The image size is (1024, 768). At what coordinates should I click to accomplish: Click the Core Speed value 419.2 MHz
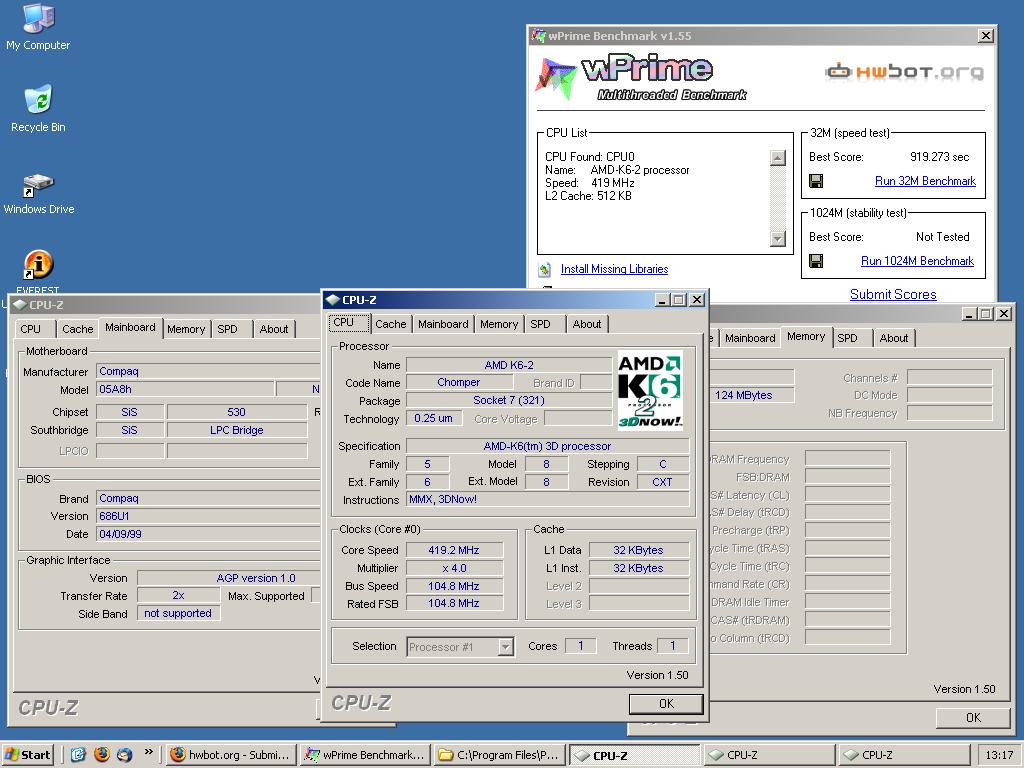coord(454,550)
